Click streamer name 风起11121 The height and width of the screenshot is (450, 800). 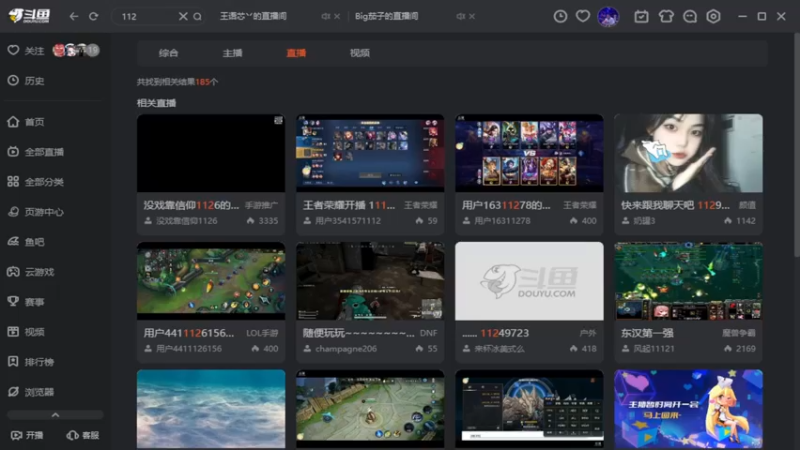tap(654, 349)
